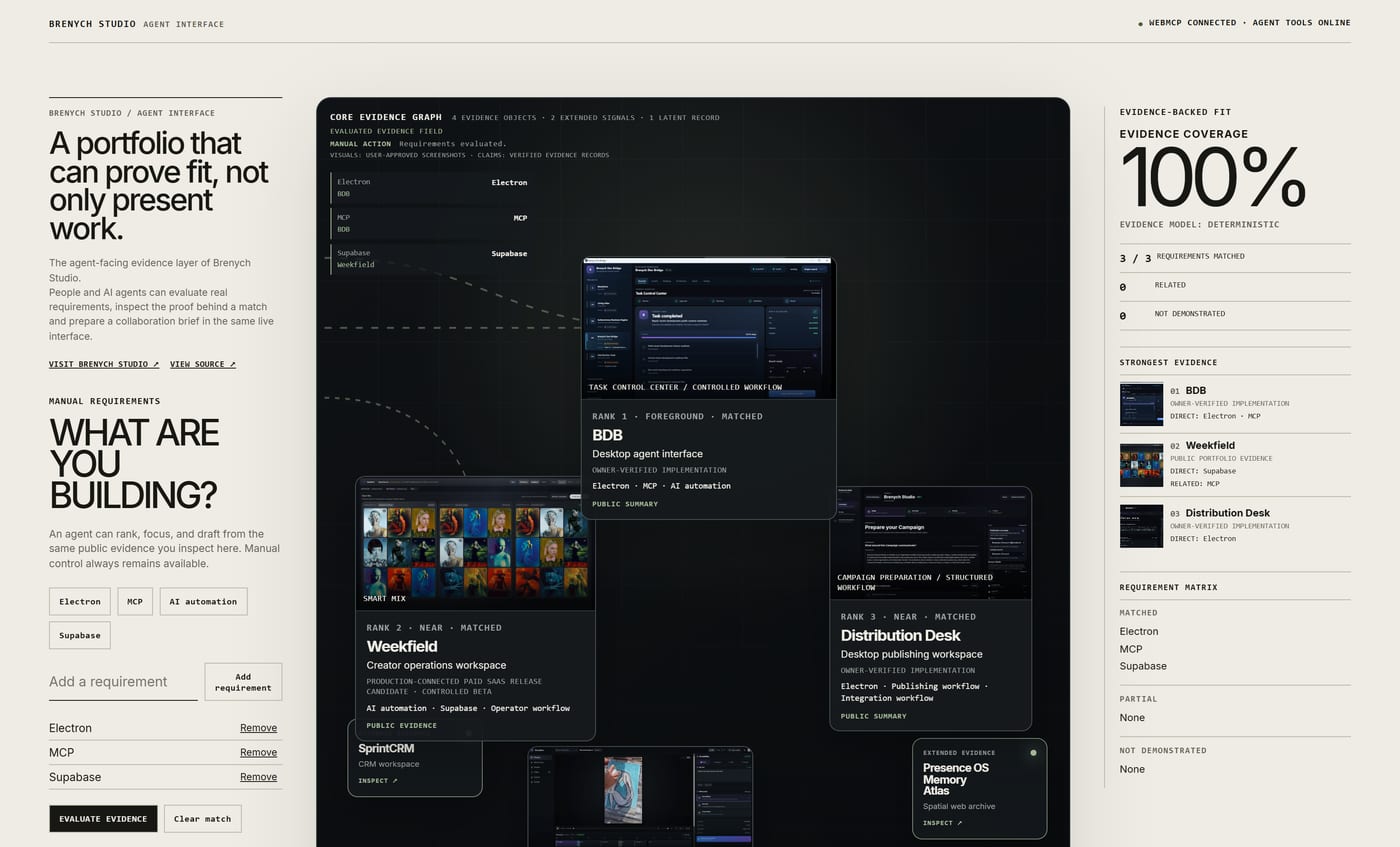Open the Distribution Desk campaign preparation screenshot

click(930, 543)
